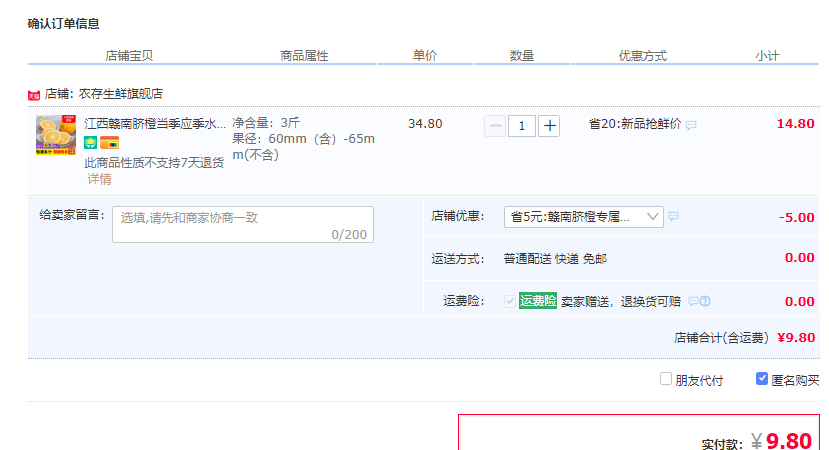Click the Tmall shop icon beside 店铺
Image resolution: width=829 pixels, height=450 pixels.
34,95
